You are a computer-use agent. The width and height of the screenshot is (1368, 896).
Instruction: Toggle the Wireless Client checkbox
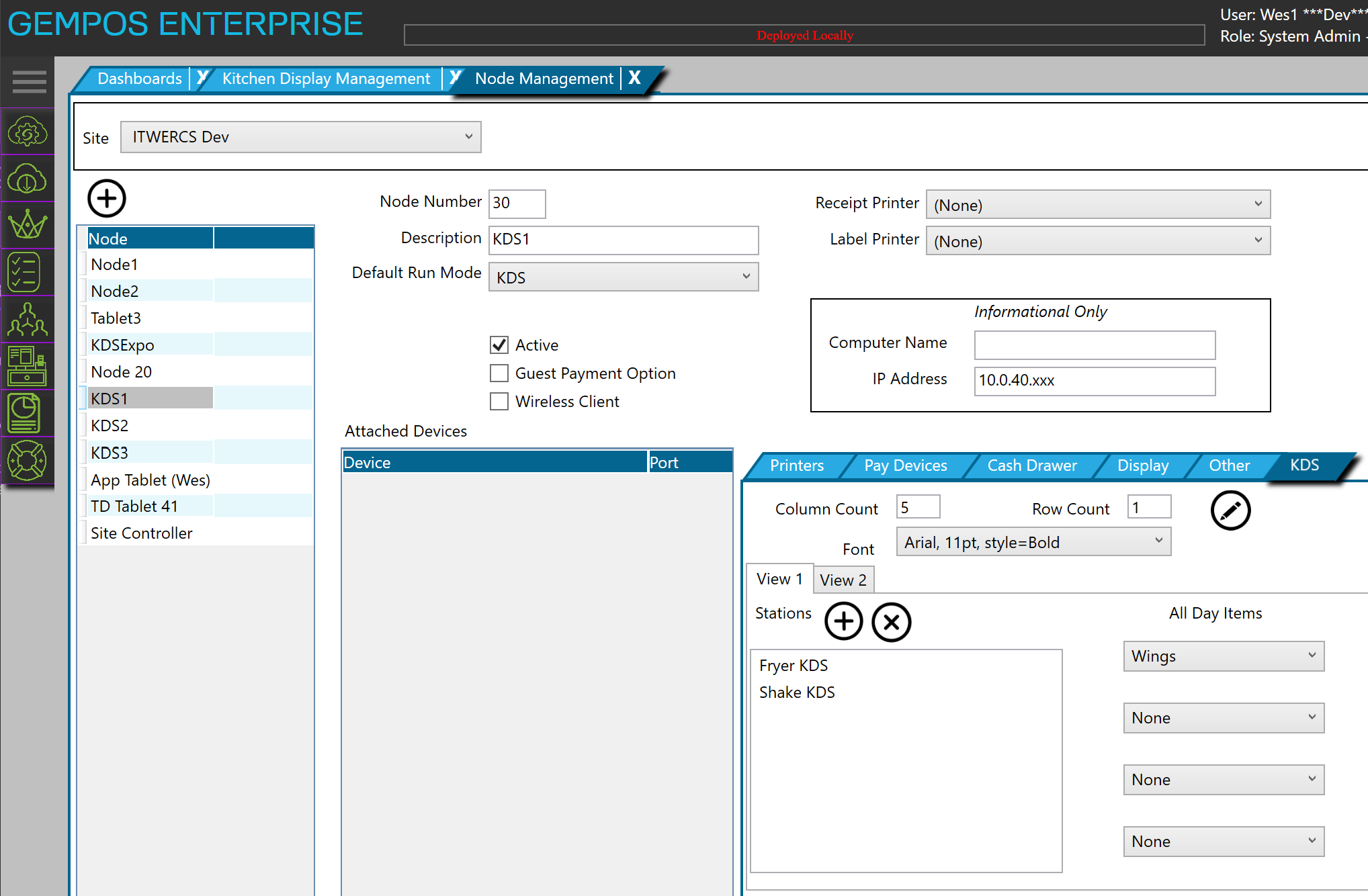pyautogui.click(x=499, y=402)
